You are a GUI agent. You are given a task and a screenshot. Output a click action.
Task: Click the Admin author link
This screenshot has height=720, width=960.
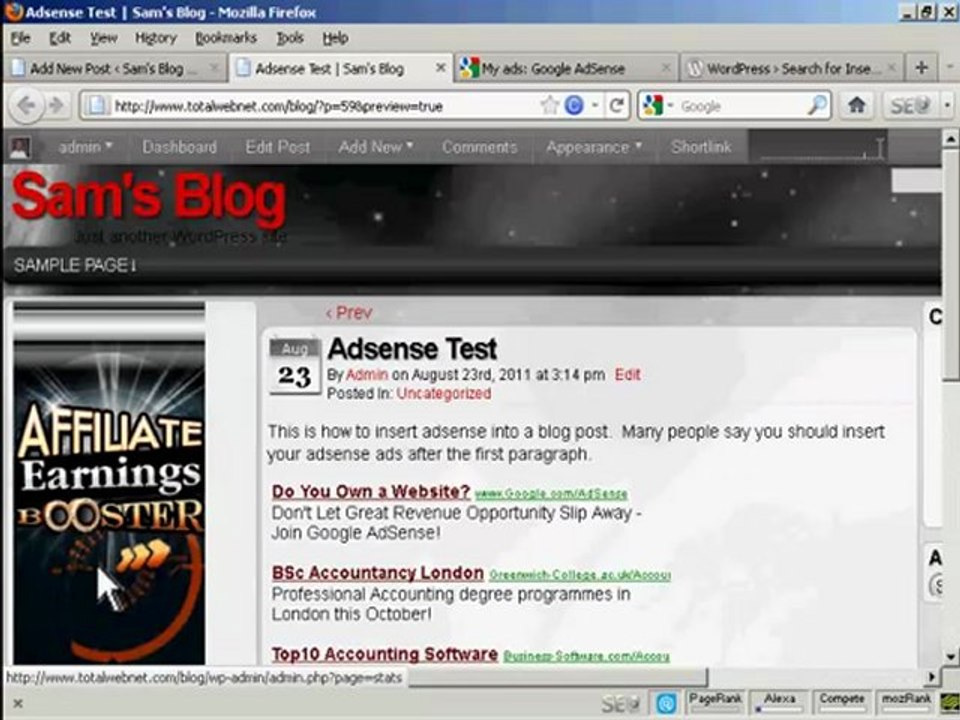(x=367, y=375)
